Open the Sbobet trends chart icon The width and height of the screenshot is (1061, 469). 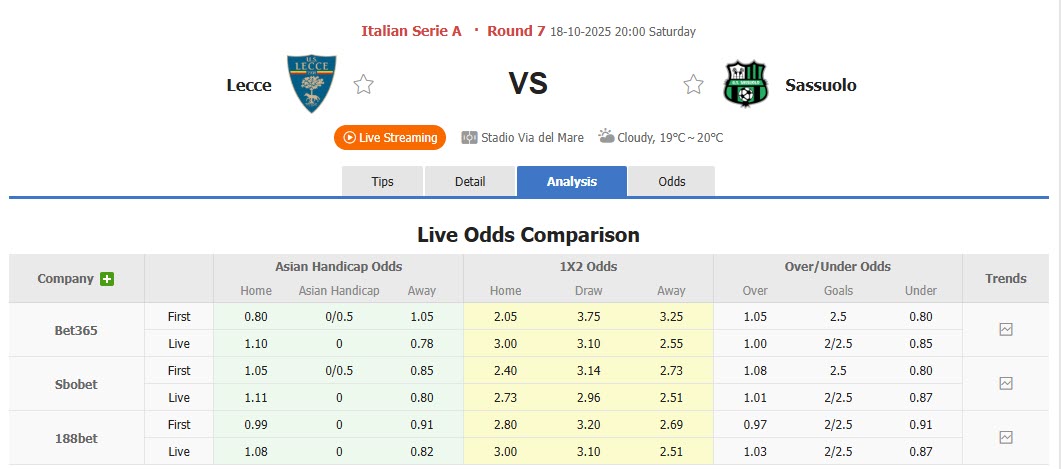tap(1006, 383)
